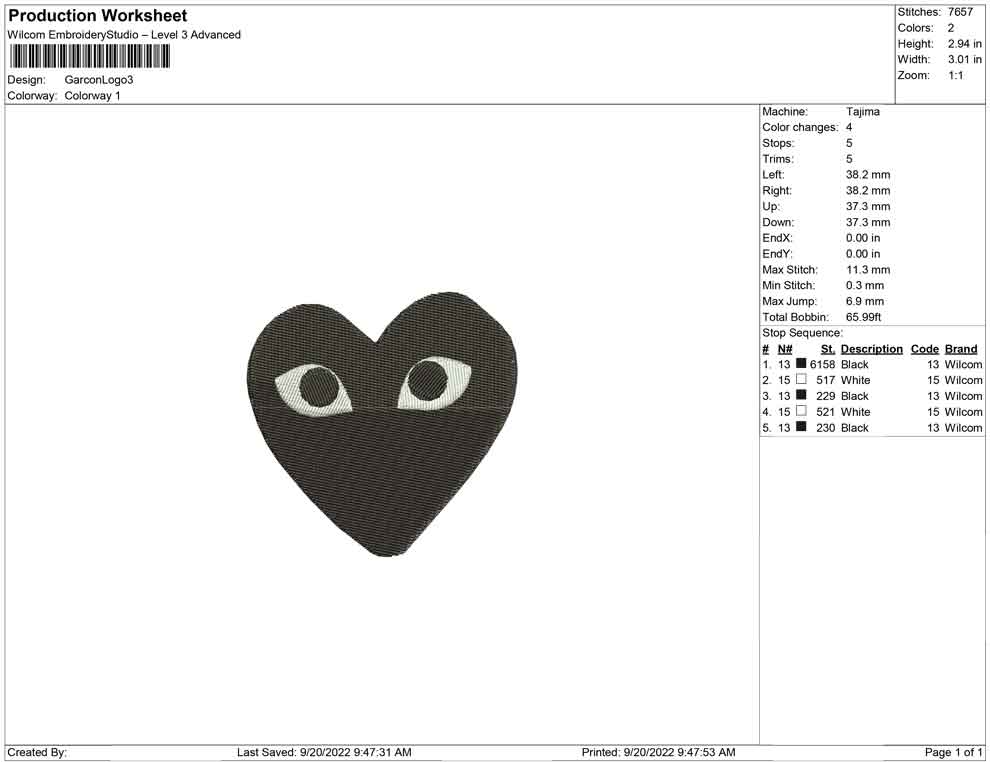Screen dimensions: 990x762
Task: Click the Stitches value 7657
Action: click(960, 12)
